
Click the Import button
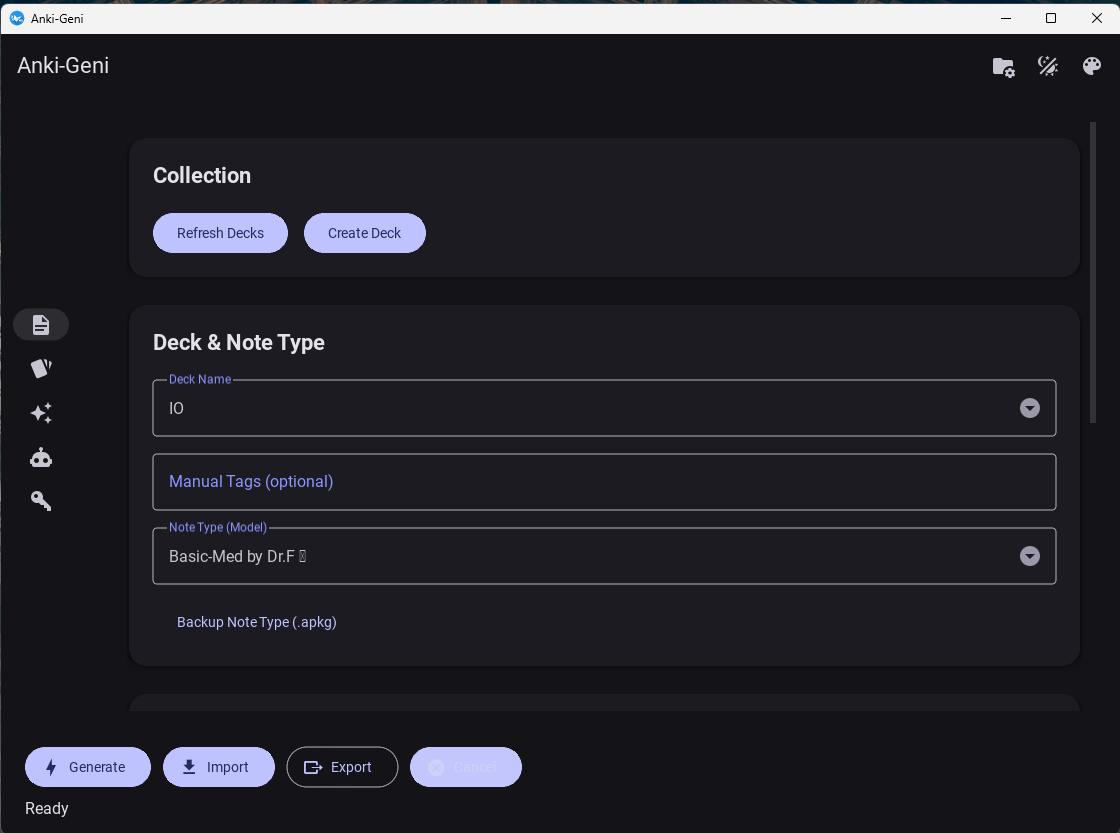pyautogui.click(x=218, y=767)
